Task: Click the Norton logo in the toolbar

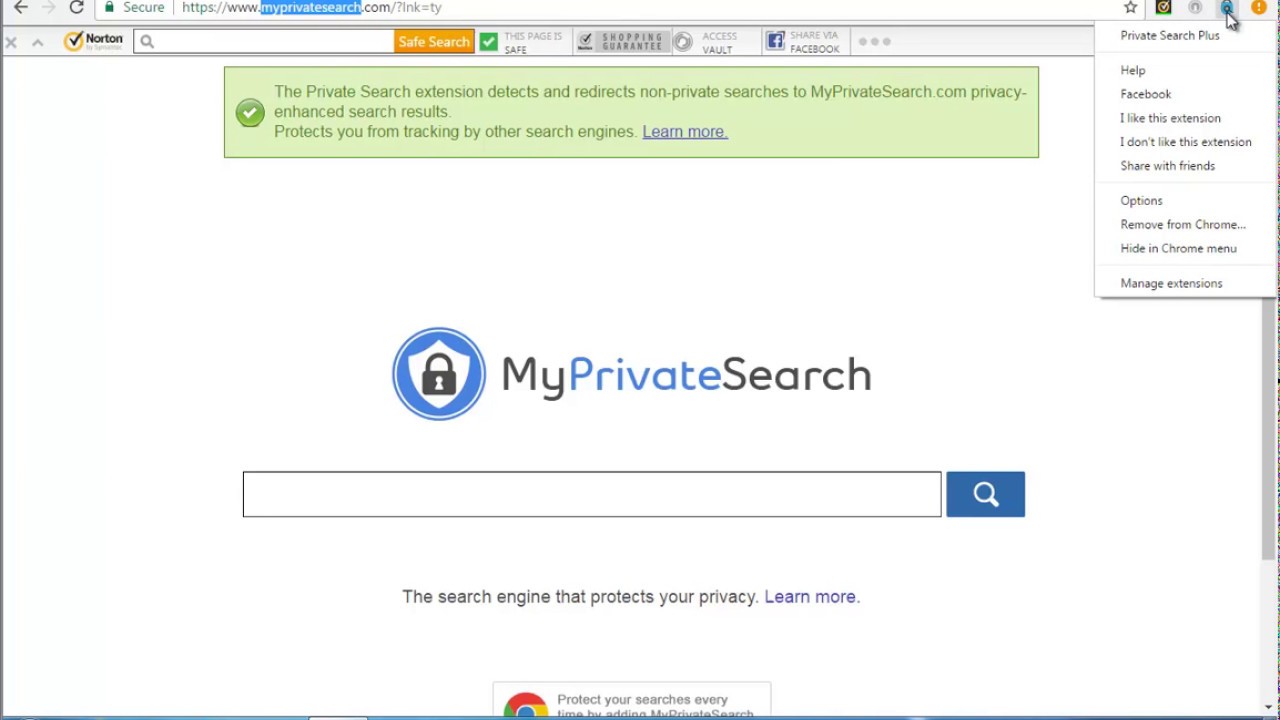Action: tap(93, 41)
